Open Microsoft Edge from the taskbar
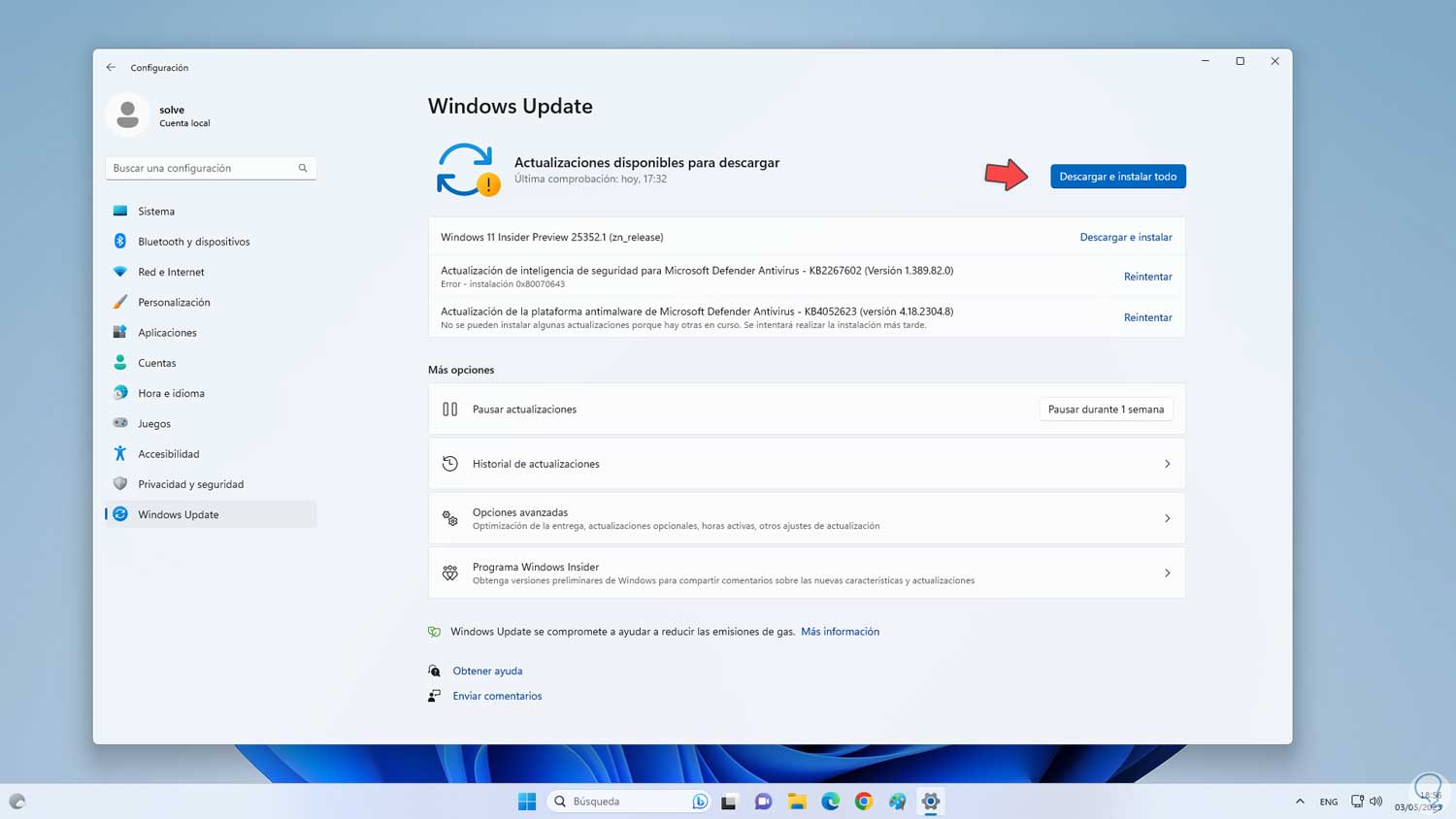 [831, 802]
